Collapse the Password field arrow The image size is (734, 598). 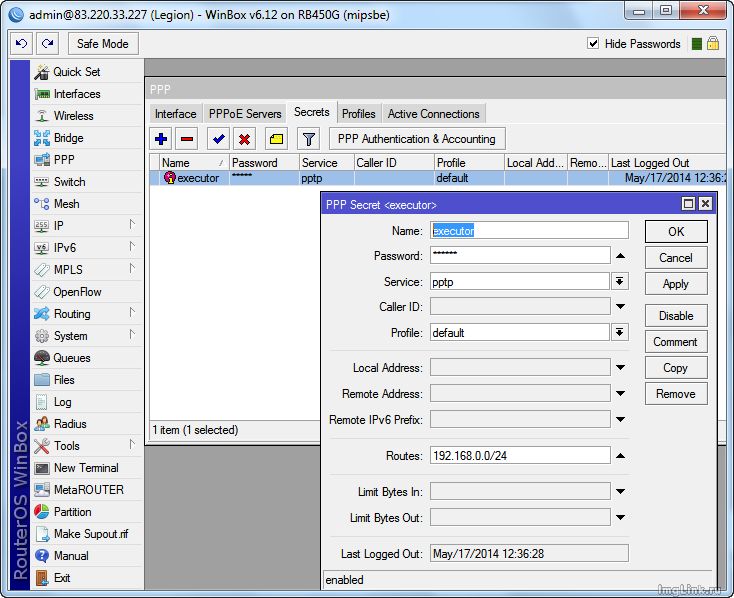[x=620, y=256]
